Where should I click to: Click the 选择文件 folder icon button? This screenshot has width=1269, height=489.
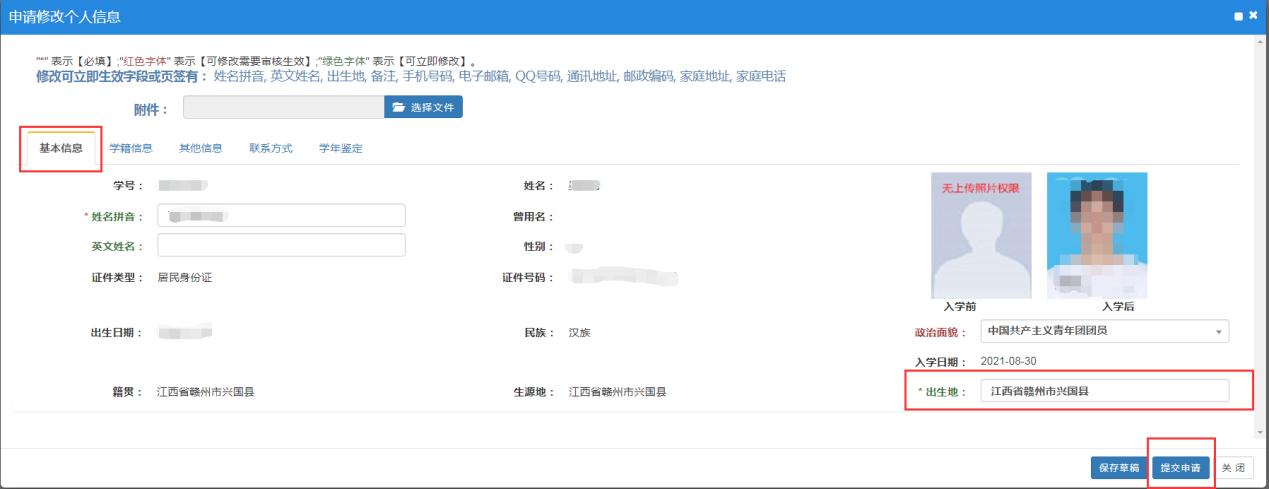coord(423,107)
